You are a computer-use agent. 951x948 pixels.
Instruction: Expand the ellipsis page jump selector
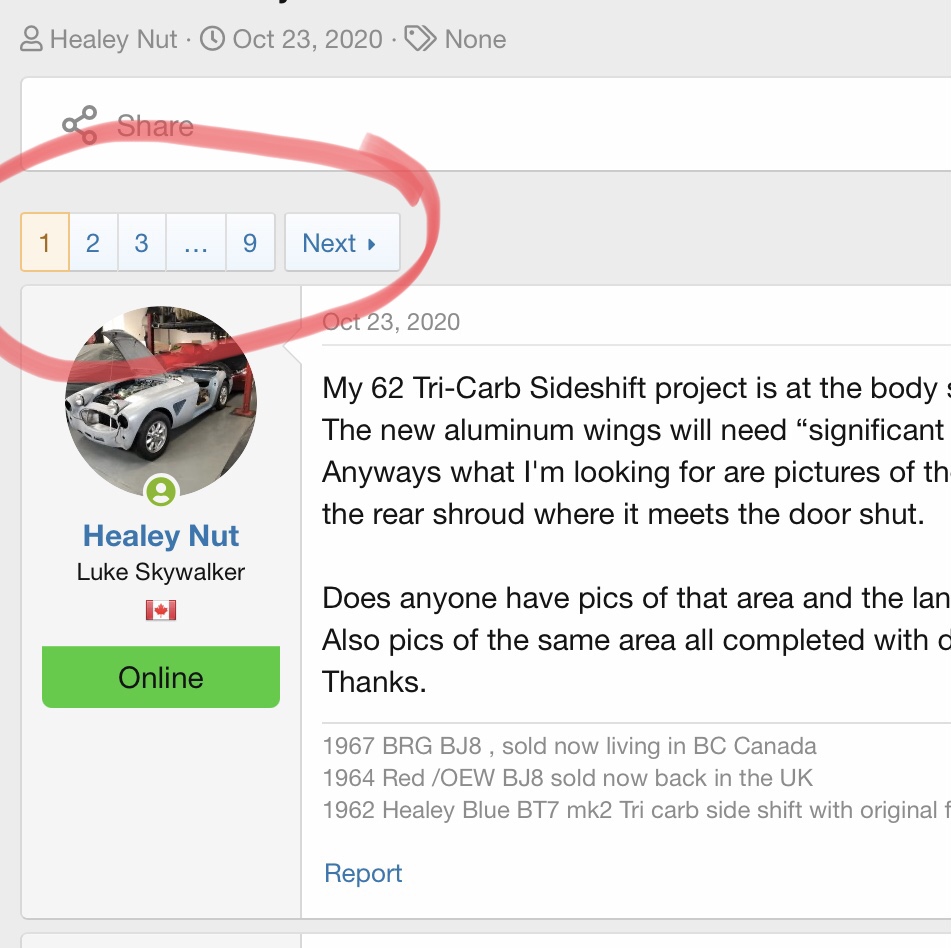(x=196, y=243)
